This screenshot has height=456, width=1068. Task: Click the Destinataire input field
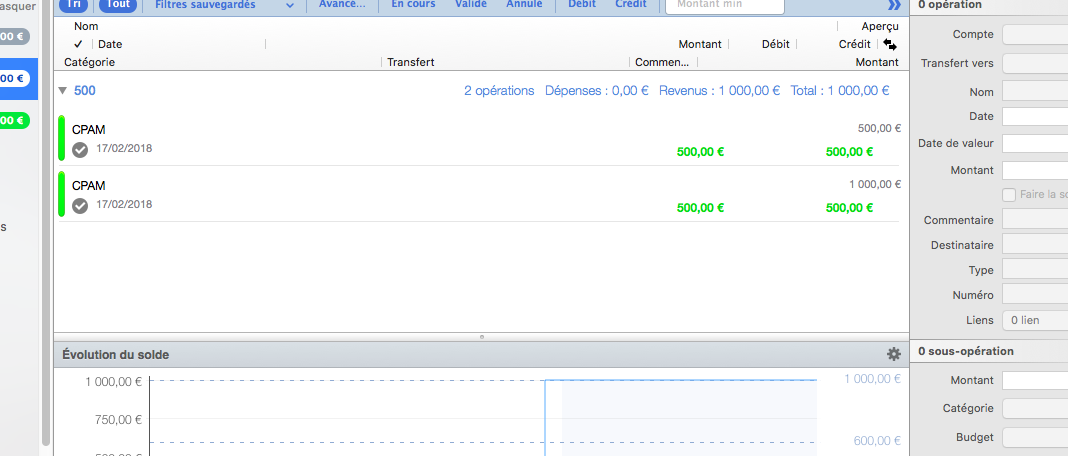point(1035,245)
